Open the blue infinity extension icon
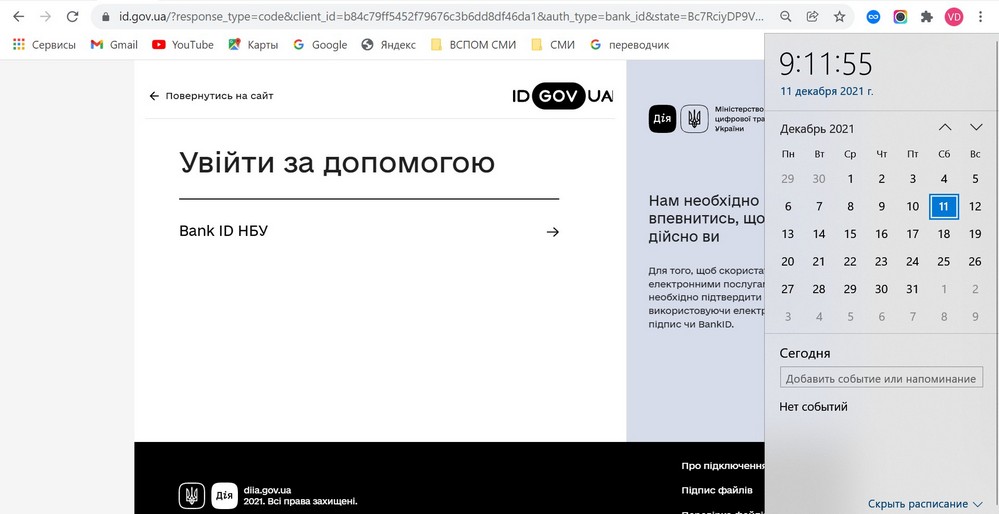999x514 pixels. coord(873,17)
